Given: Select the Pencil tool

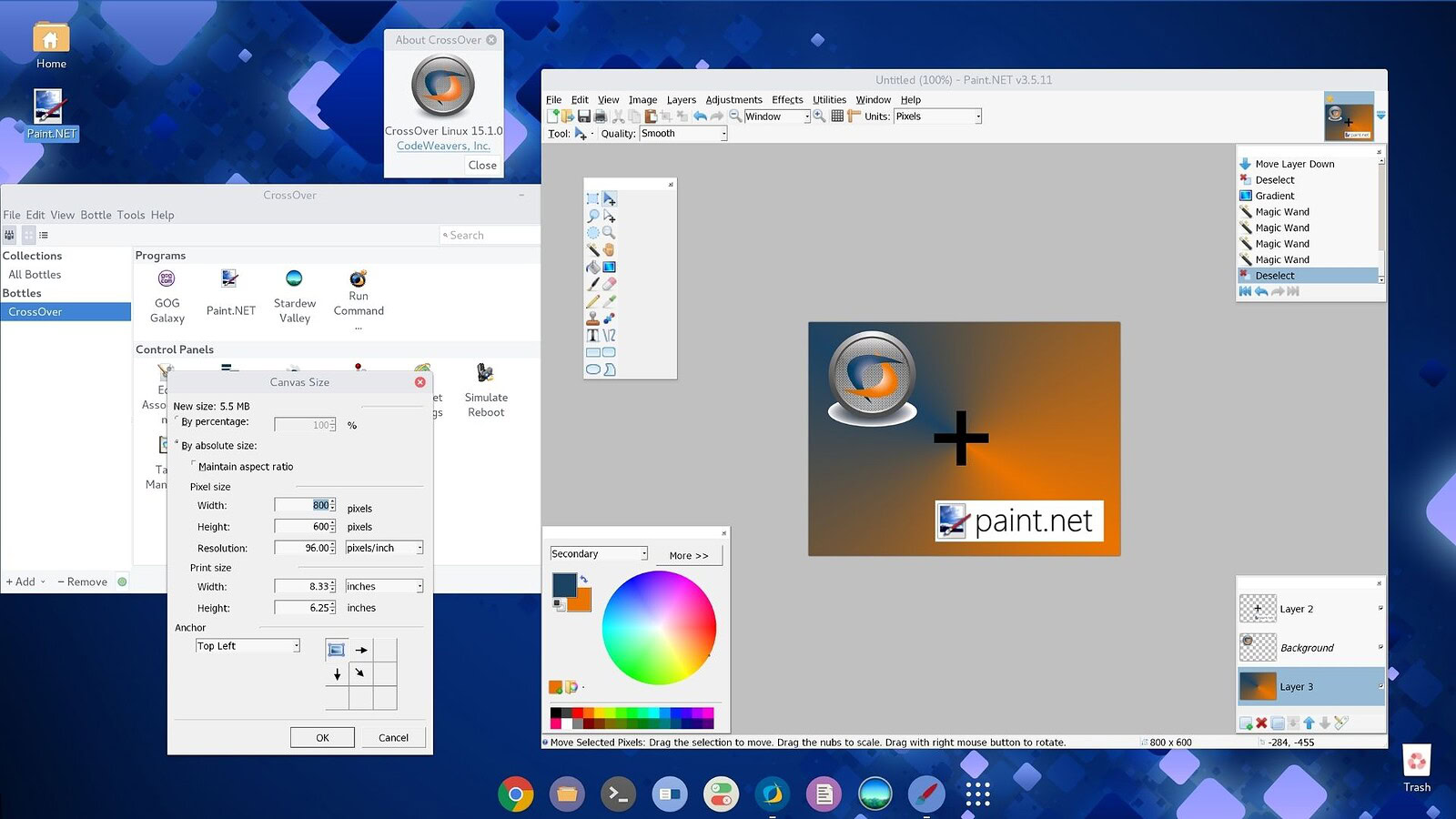Looking at the screenshot, I should tap(592, 301).
